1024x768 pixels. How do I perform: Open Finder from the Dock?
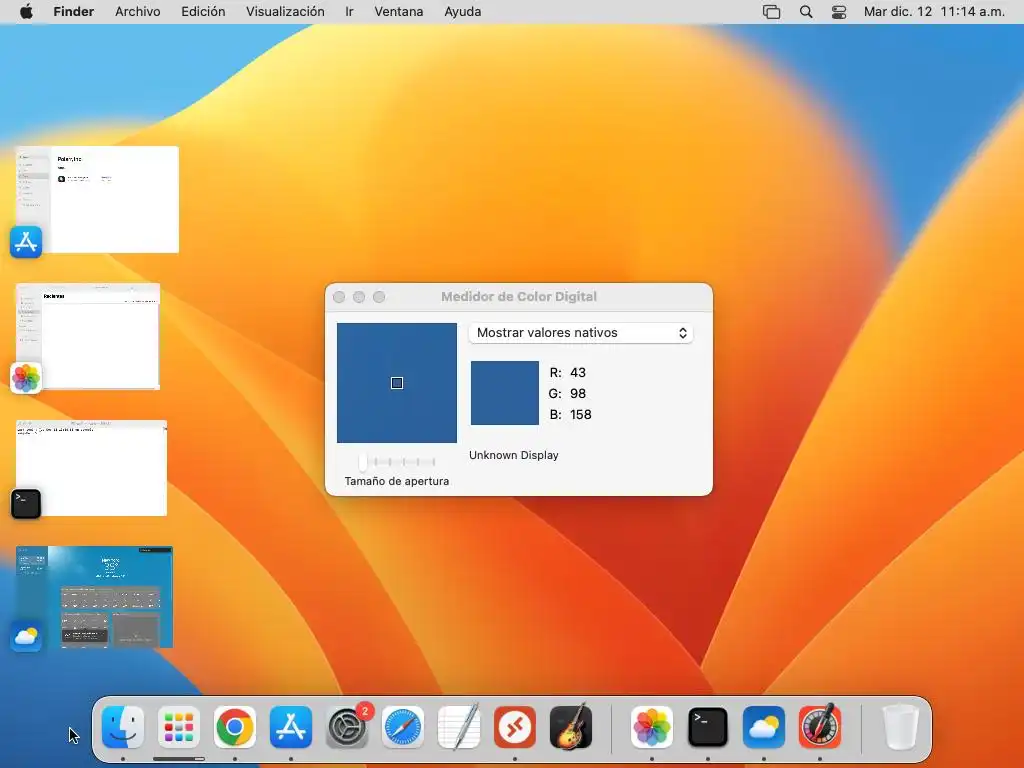click(x=123, y=727)
